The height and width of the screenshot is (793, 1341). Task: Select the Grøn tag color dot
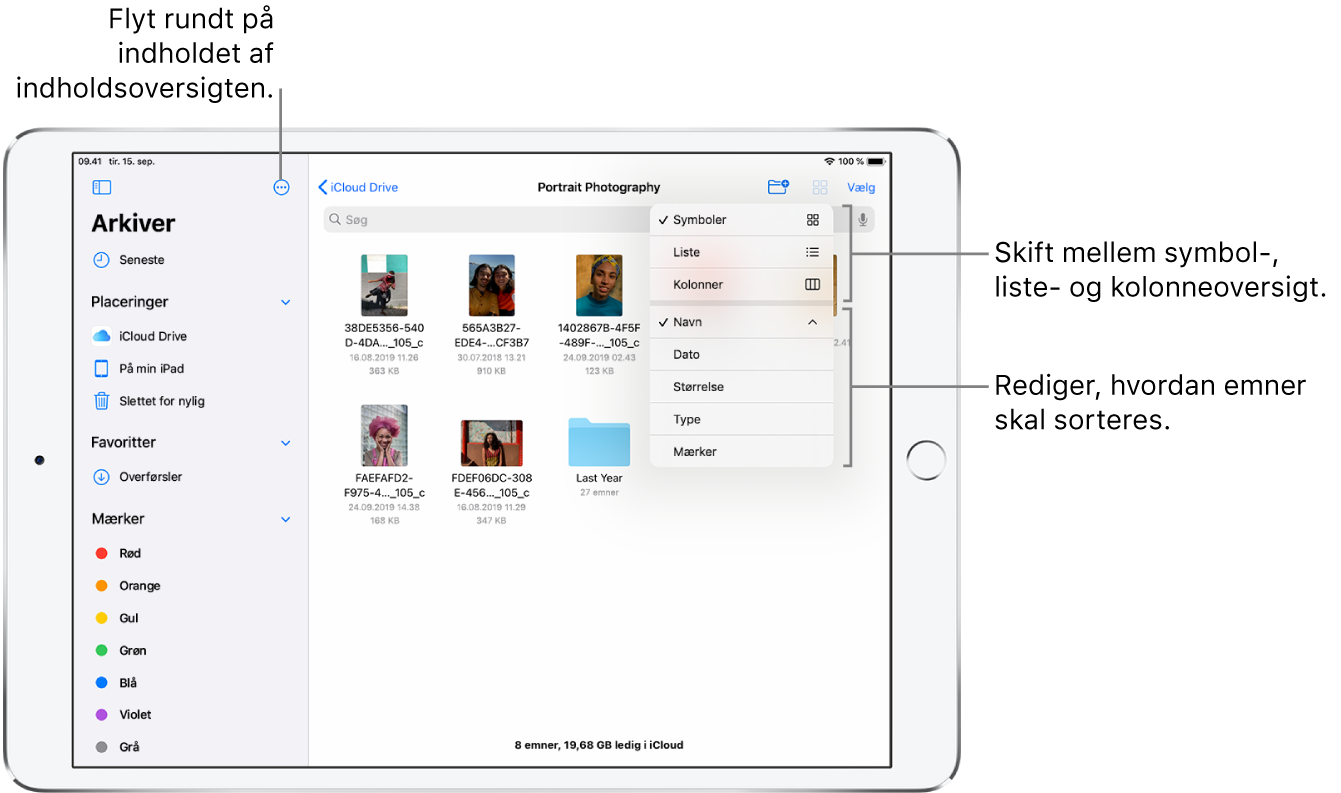pyautogui.click(x=101, y=650)
